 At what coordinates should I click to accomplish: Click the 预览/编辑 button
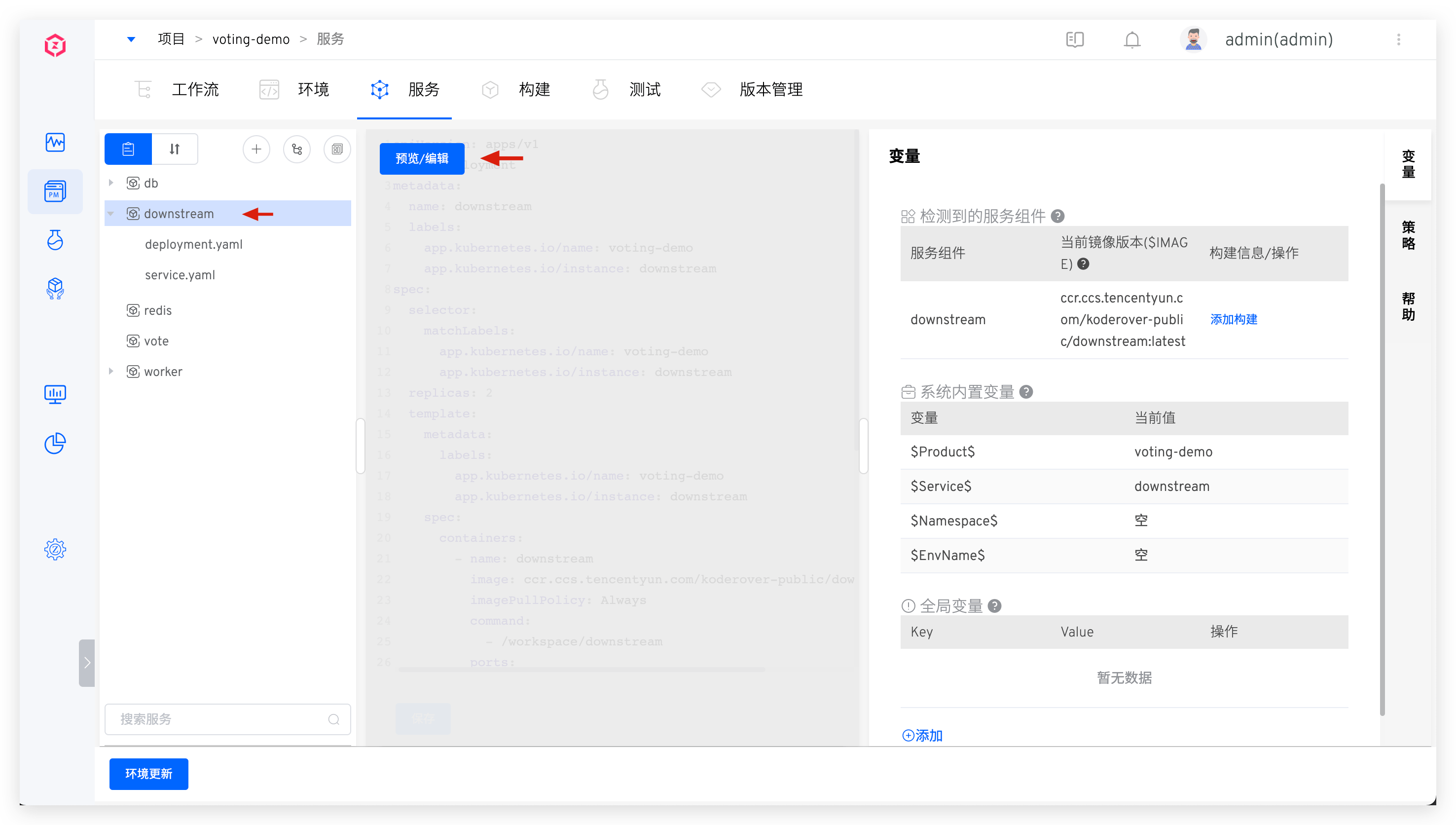422,159
